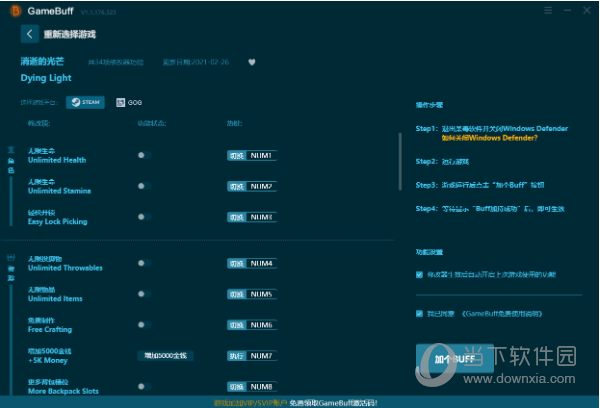The width and height of the screenshot is (600, 408).
Task: Click the cheat list scrollbar
Action: click(x=400, y=162)
